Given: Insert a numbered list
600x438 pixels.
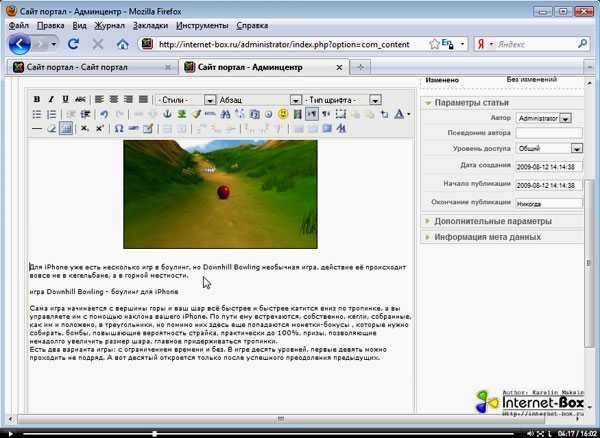Looking at the screenshot, I should tap(51, 114).
